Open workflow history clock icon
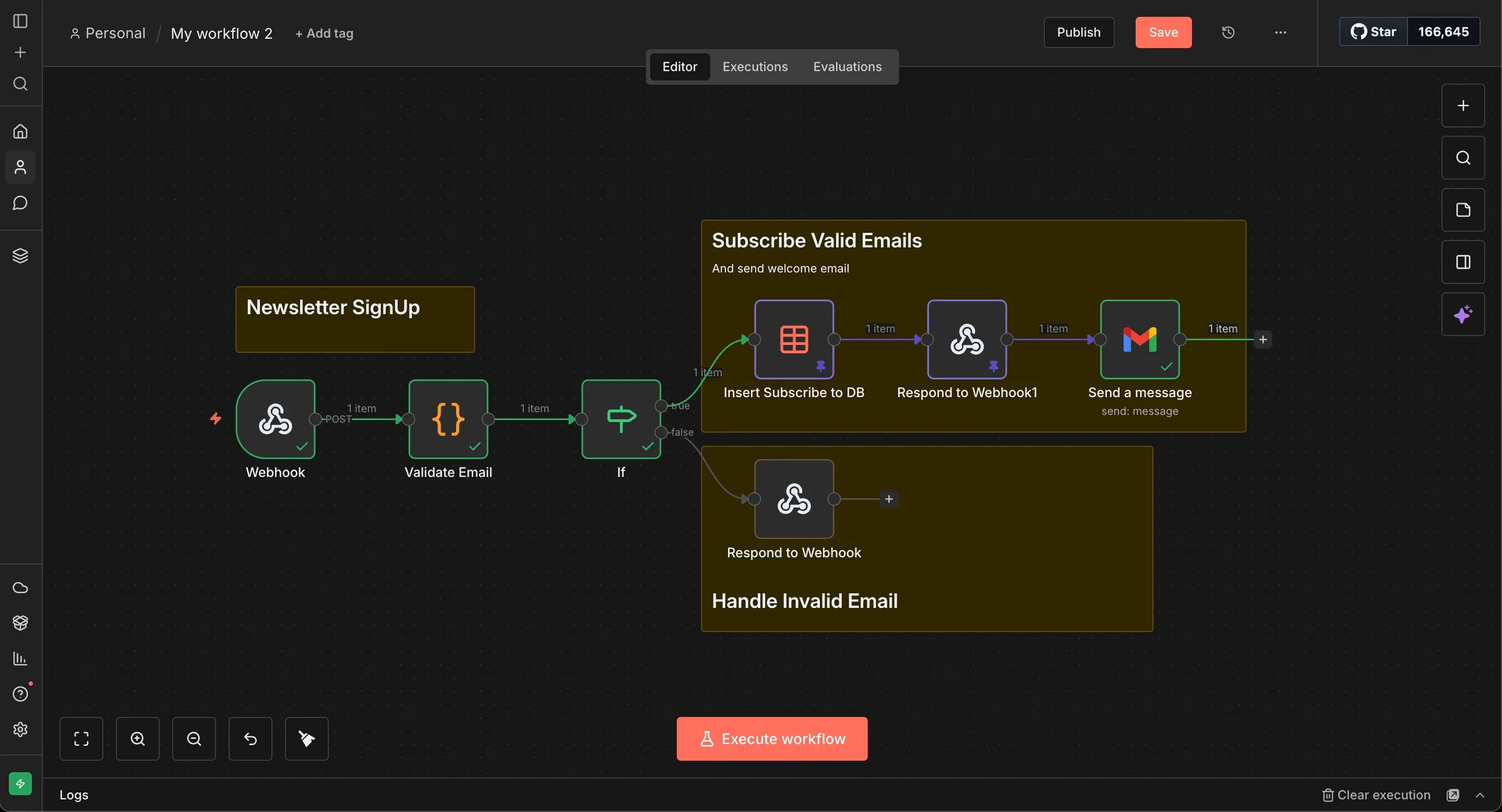The image size is (1502, 812). (1228, 33)
